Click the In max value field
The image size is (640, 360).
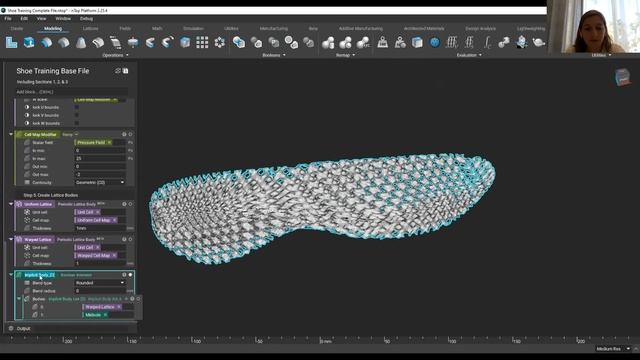point(100,158)
